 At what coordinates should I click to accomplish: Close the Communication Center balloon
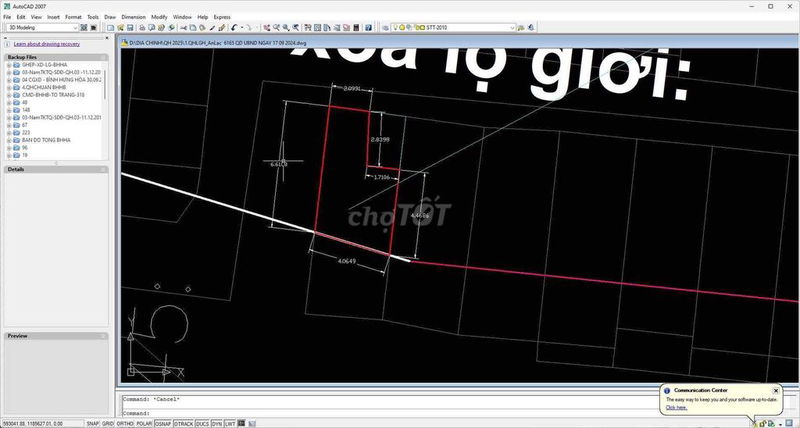[x=776, y=390]
